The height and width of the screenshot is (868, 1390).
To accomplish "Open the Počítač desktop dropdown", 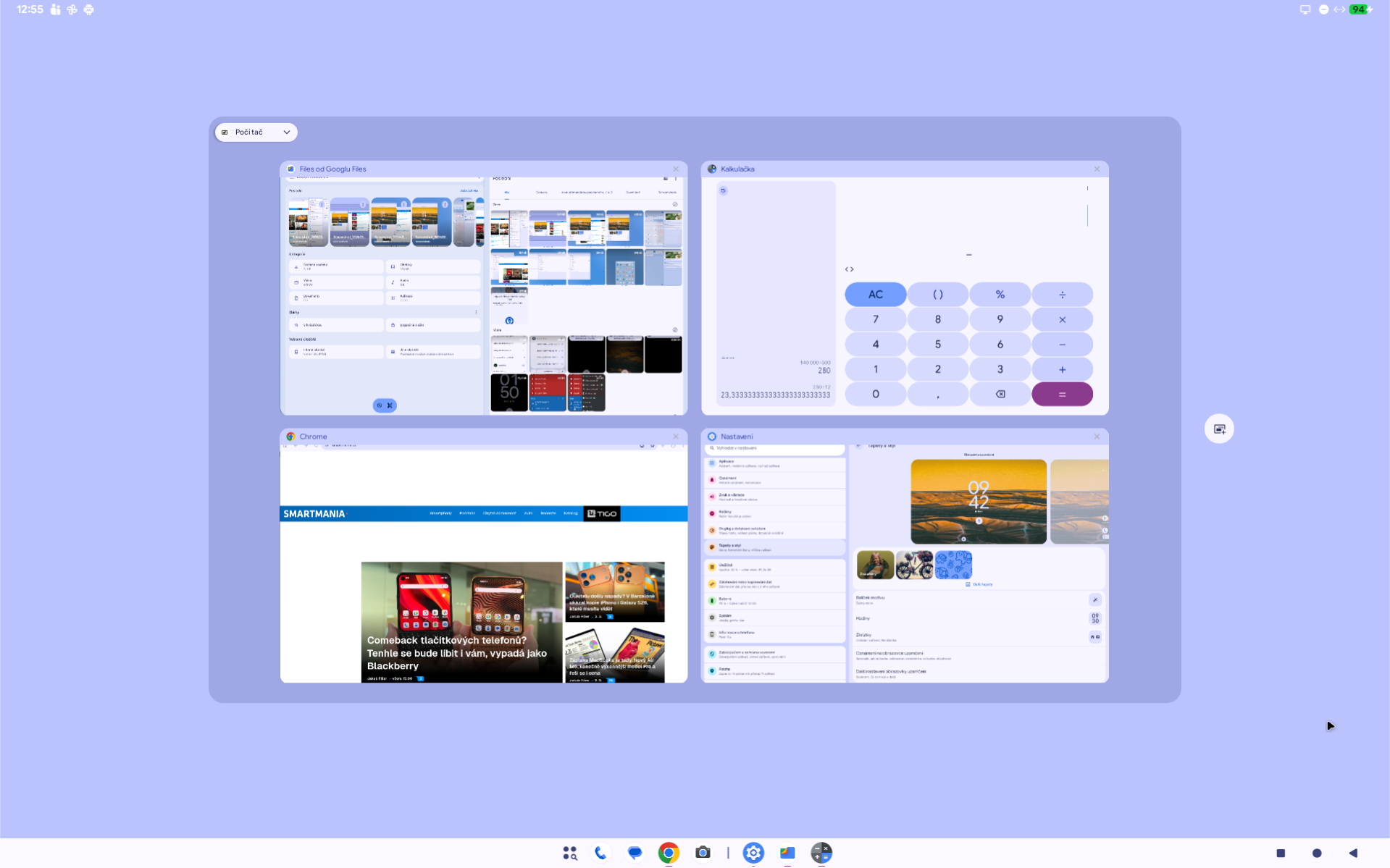I will pyautogui.click(x=256, y=132).
